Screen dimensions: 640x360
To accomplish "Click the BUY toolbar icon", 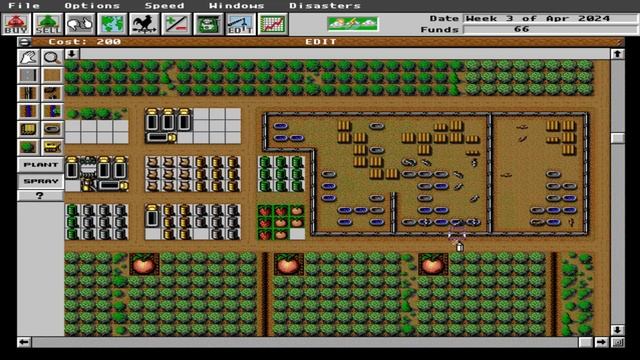I will (x=16, y=24).
